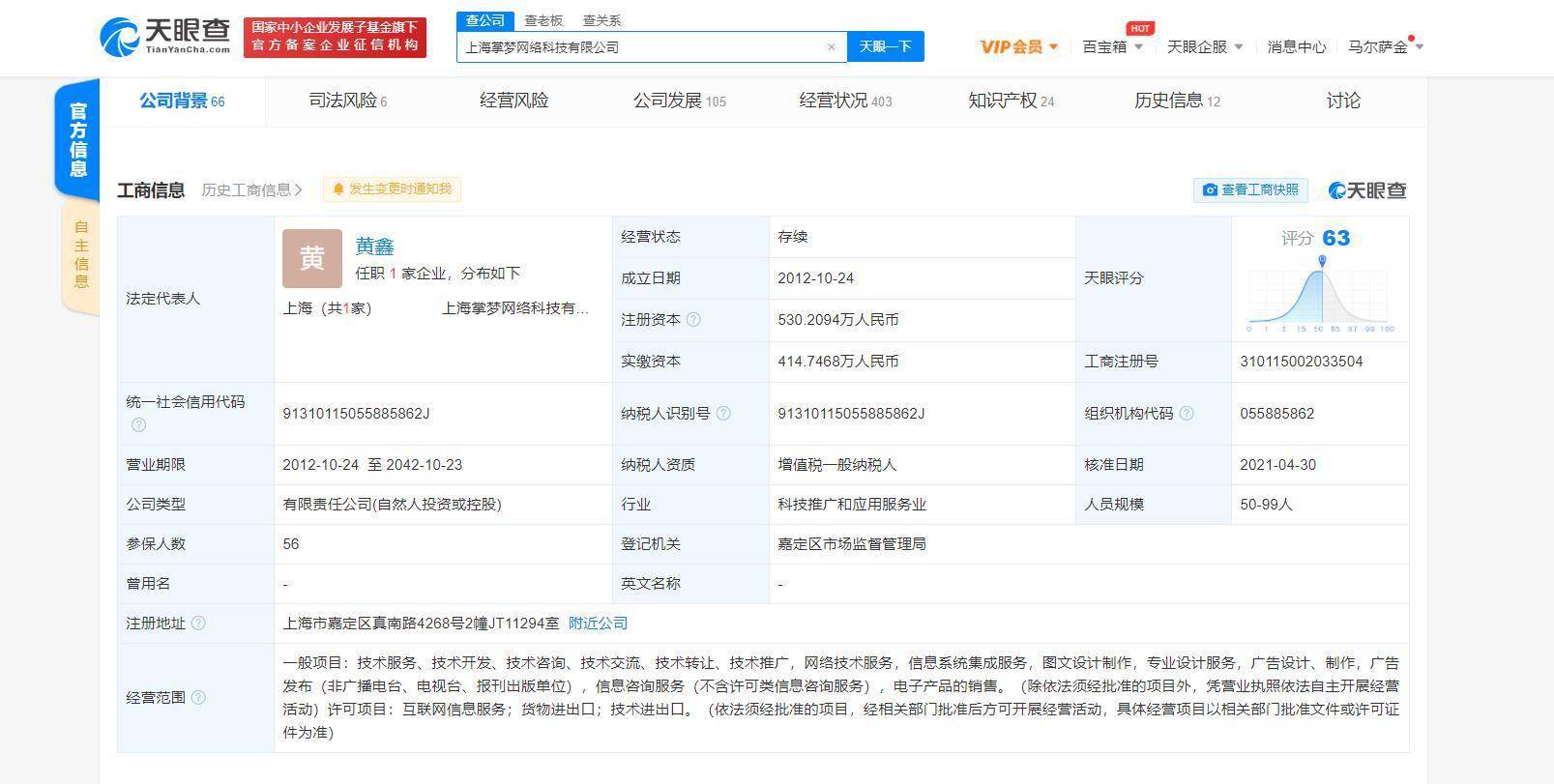Click the taxpayer ID 91310115055885862J next to 纳税人识别号

(x=851, y=414)
